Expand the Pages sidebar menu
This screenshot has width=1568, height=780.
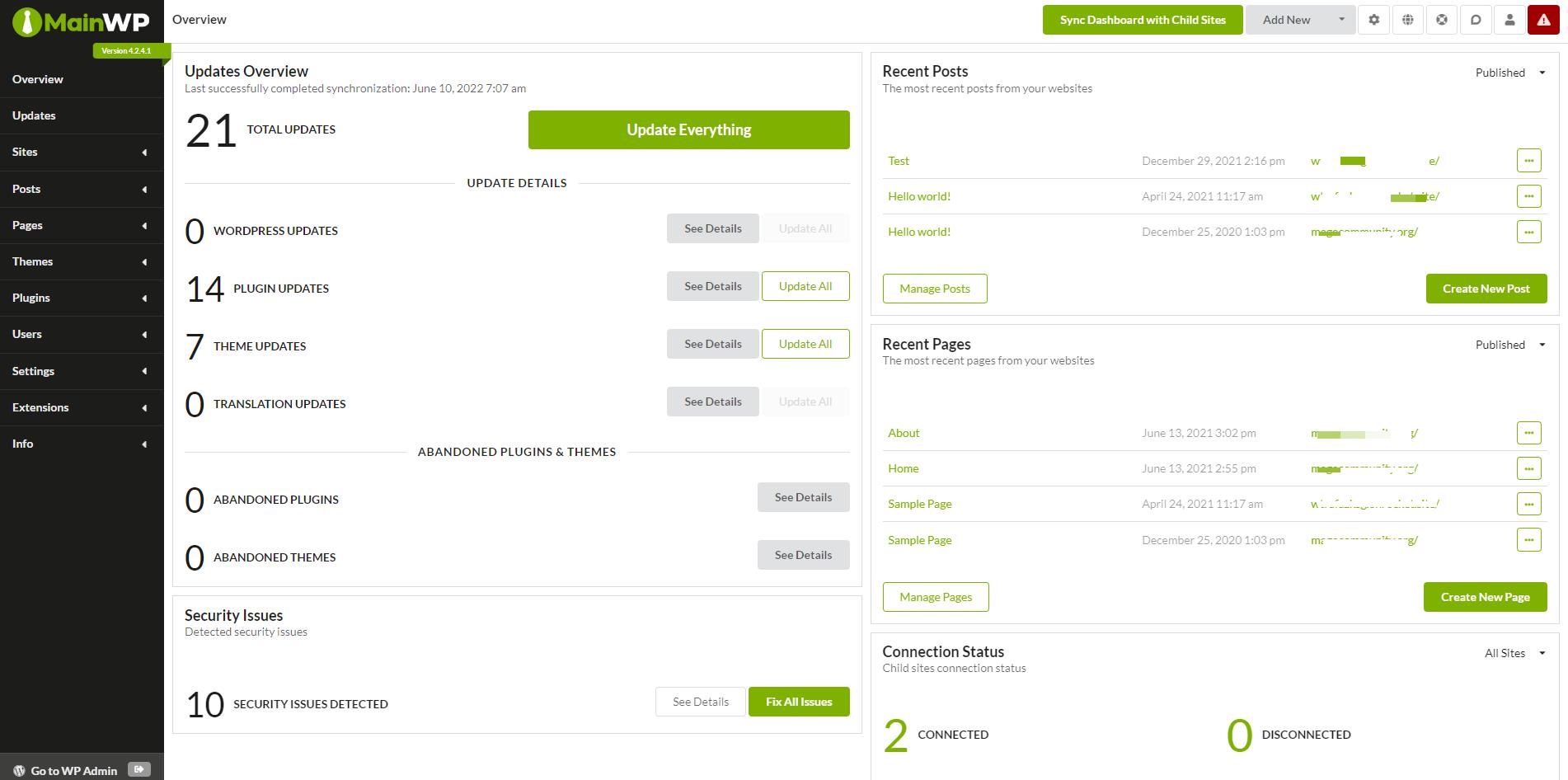click(x=82, y=225)
